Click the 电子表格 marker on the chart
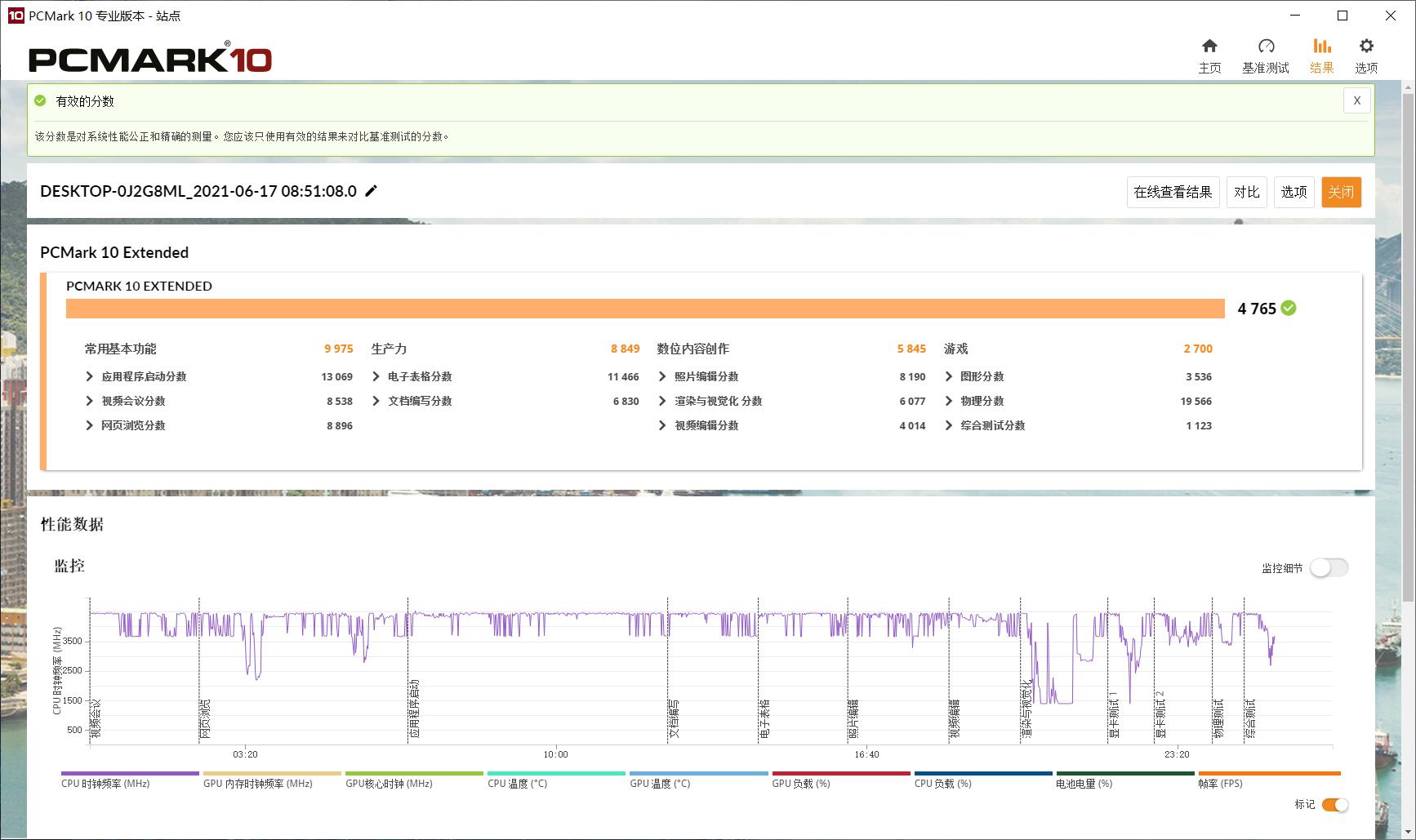 pyautogui.click(x=764, y=718)
